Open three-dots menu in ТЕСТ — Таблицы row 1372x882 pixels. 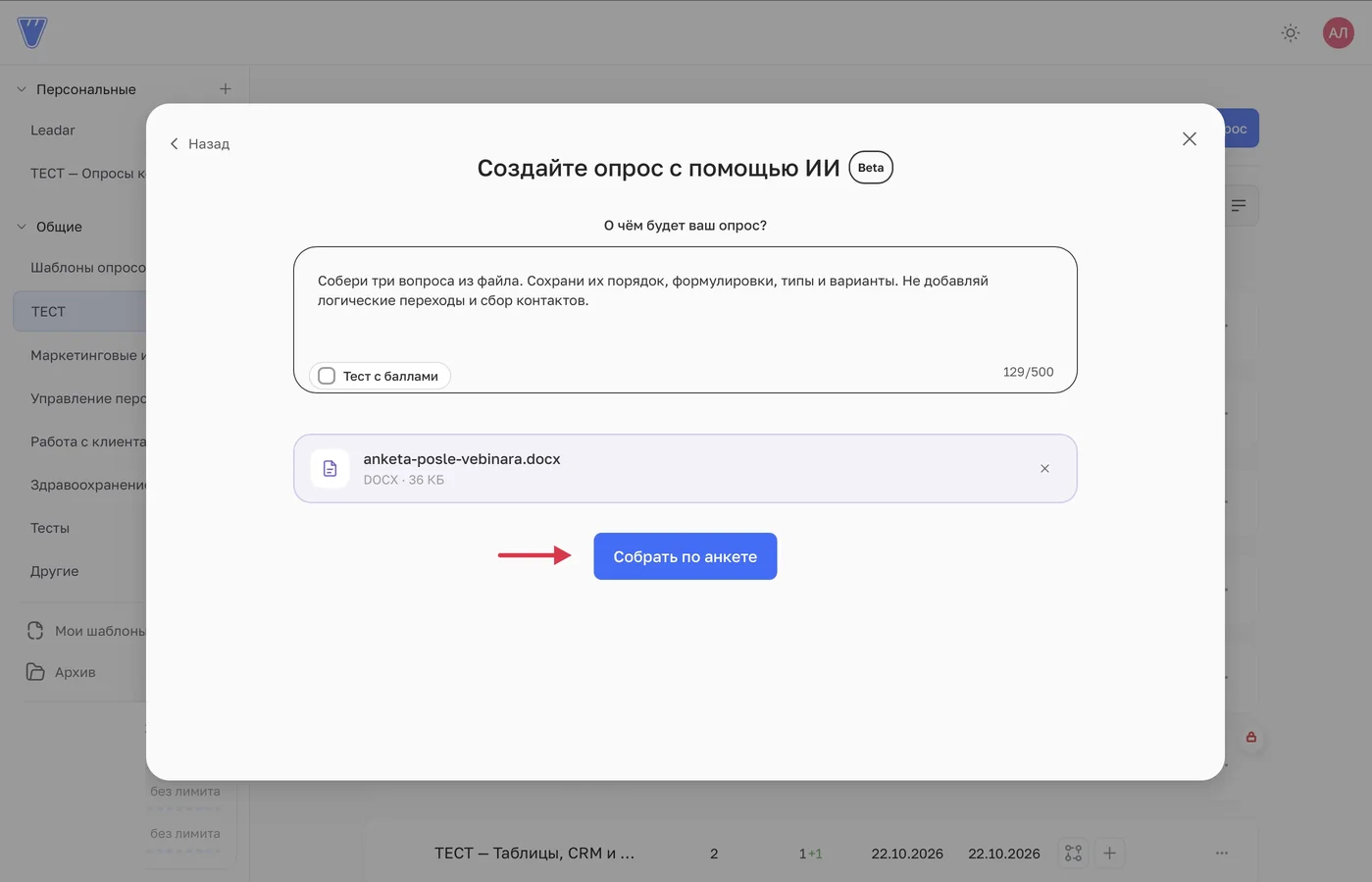pos(1221,854)
